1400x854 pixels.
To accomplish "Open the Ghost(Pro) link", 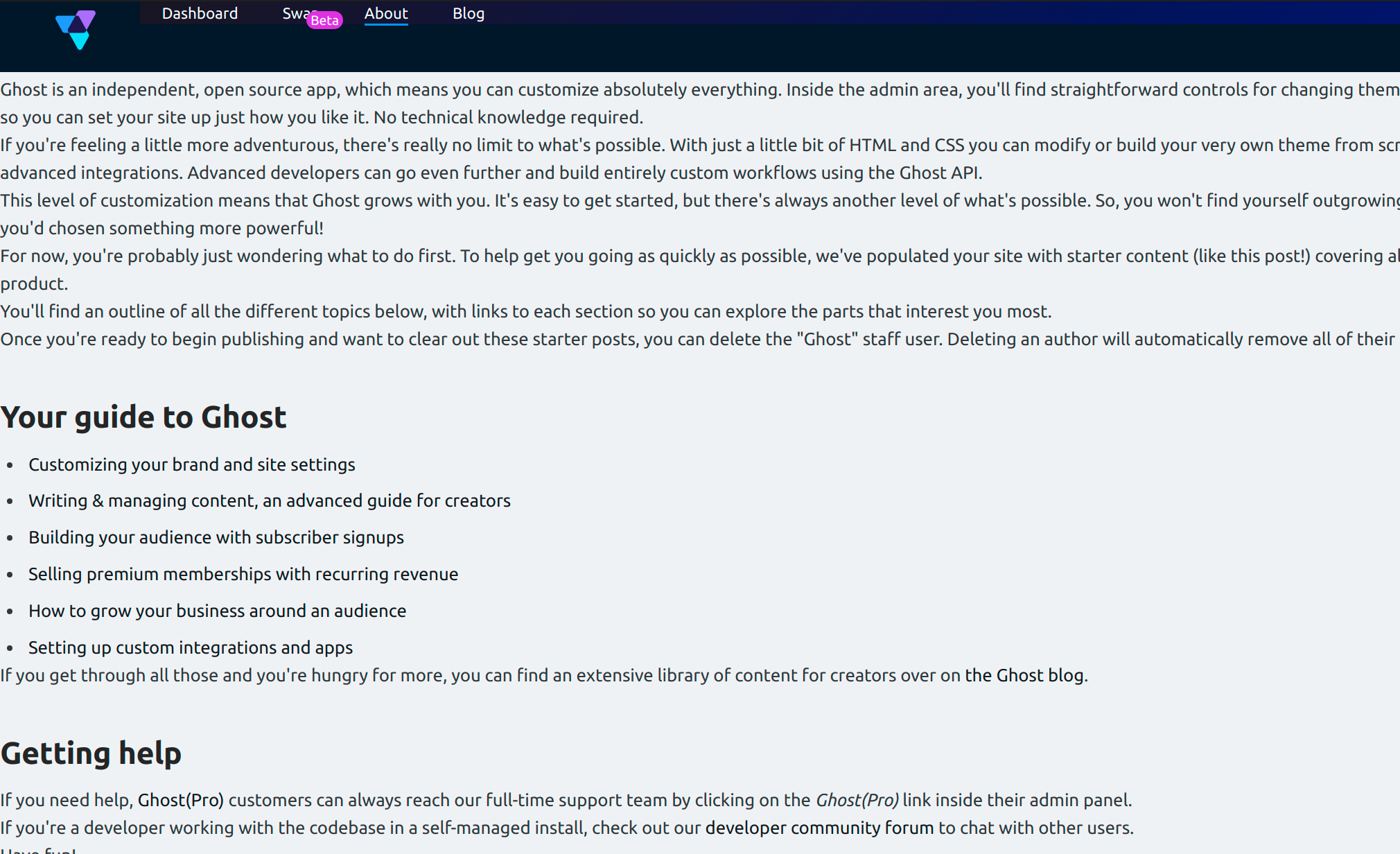I will pos(181,800).
